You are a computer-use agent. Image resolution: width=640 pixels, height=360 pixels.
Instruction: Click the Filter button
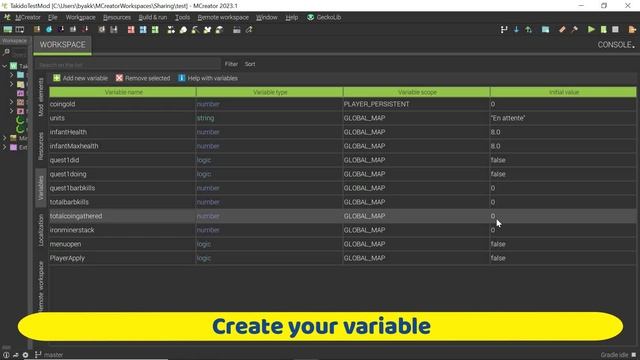231,64
